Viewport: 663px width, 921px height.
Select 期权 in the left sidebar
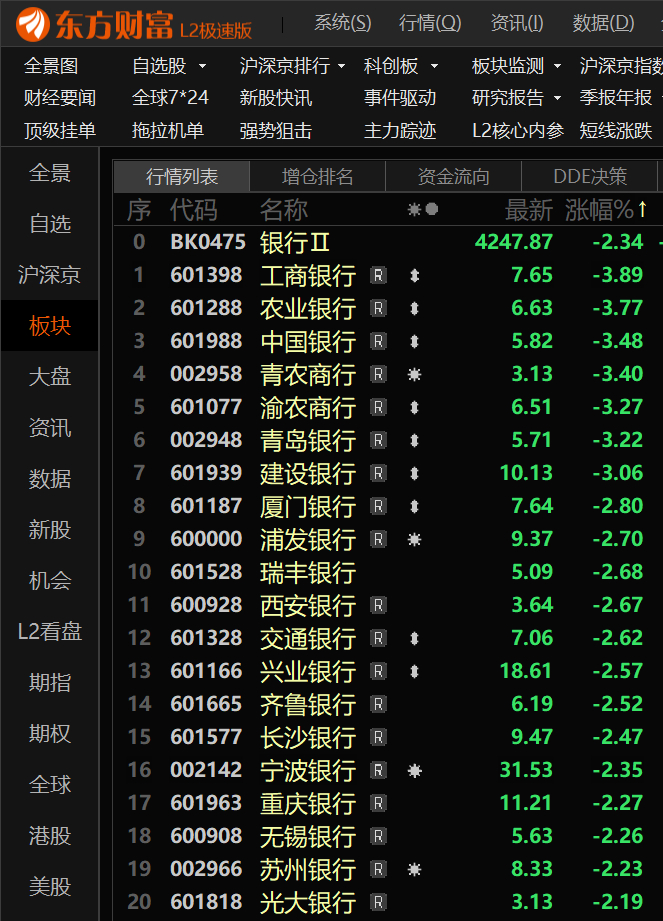[50, 734]
